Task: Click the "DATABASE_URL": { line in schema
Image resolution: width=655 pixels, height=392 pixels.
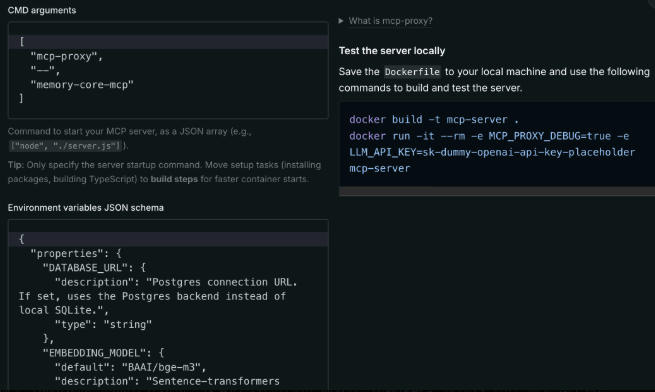Action: coord(94,268)
